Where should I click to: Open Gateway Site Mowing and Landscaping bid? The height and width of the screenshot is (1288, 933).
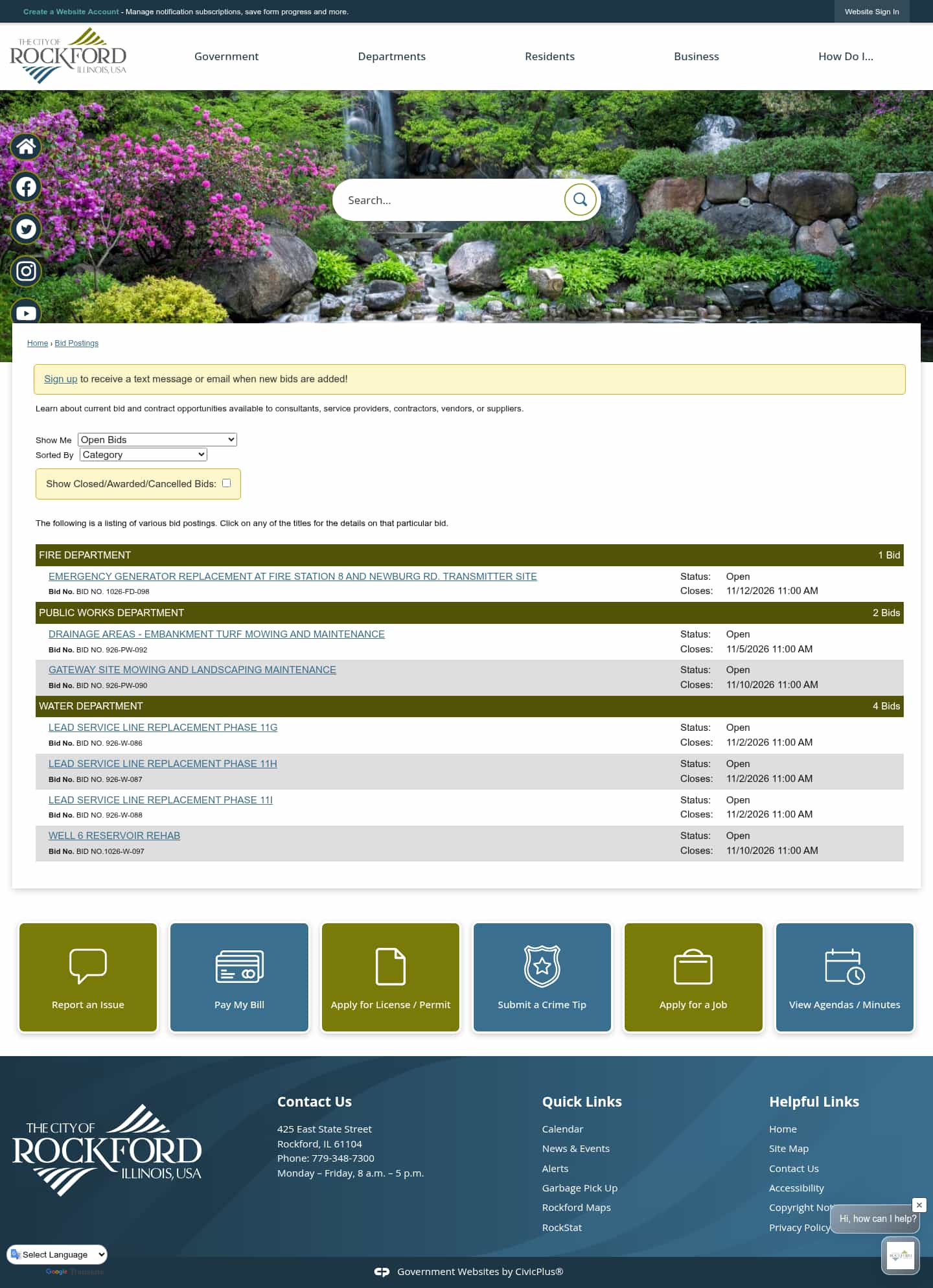(192, 670)
